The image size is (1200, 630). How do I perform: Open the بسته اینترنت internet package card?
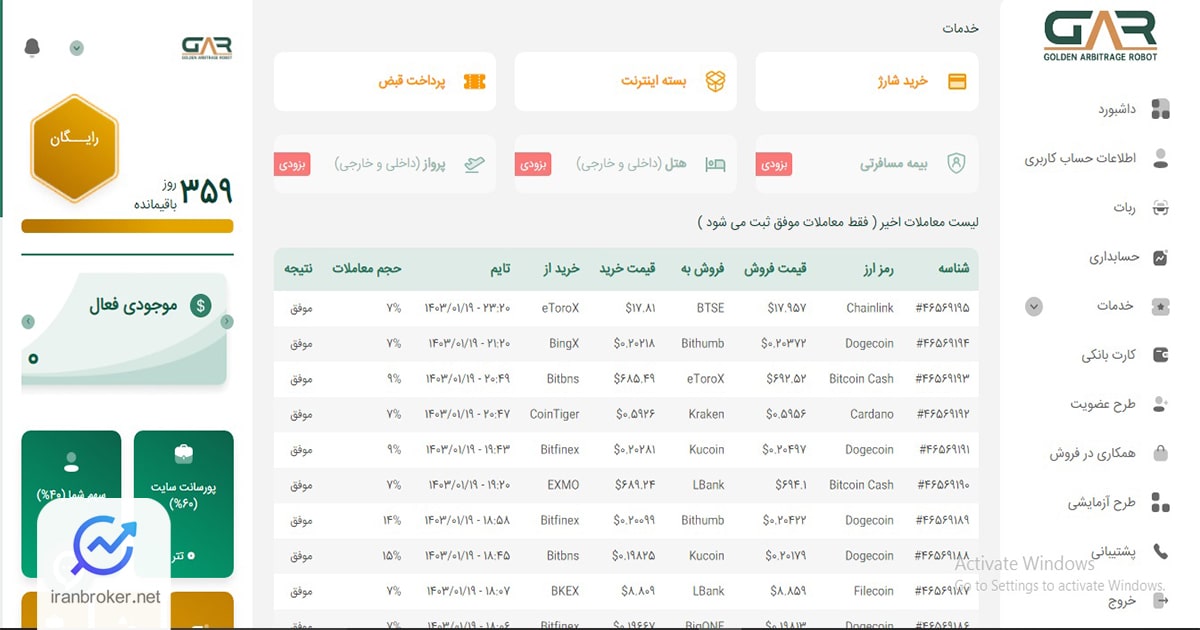[x=626, y=81]
